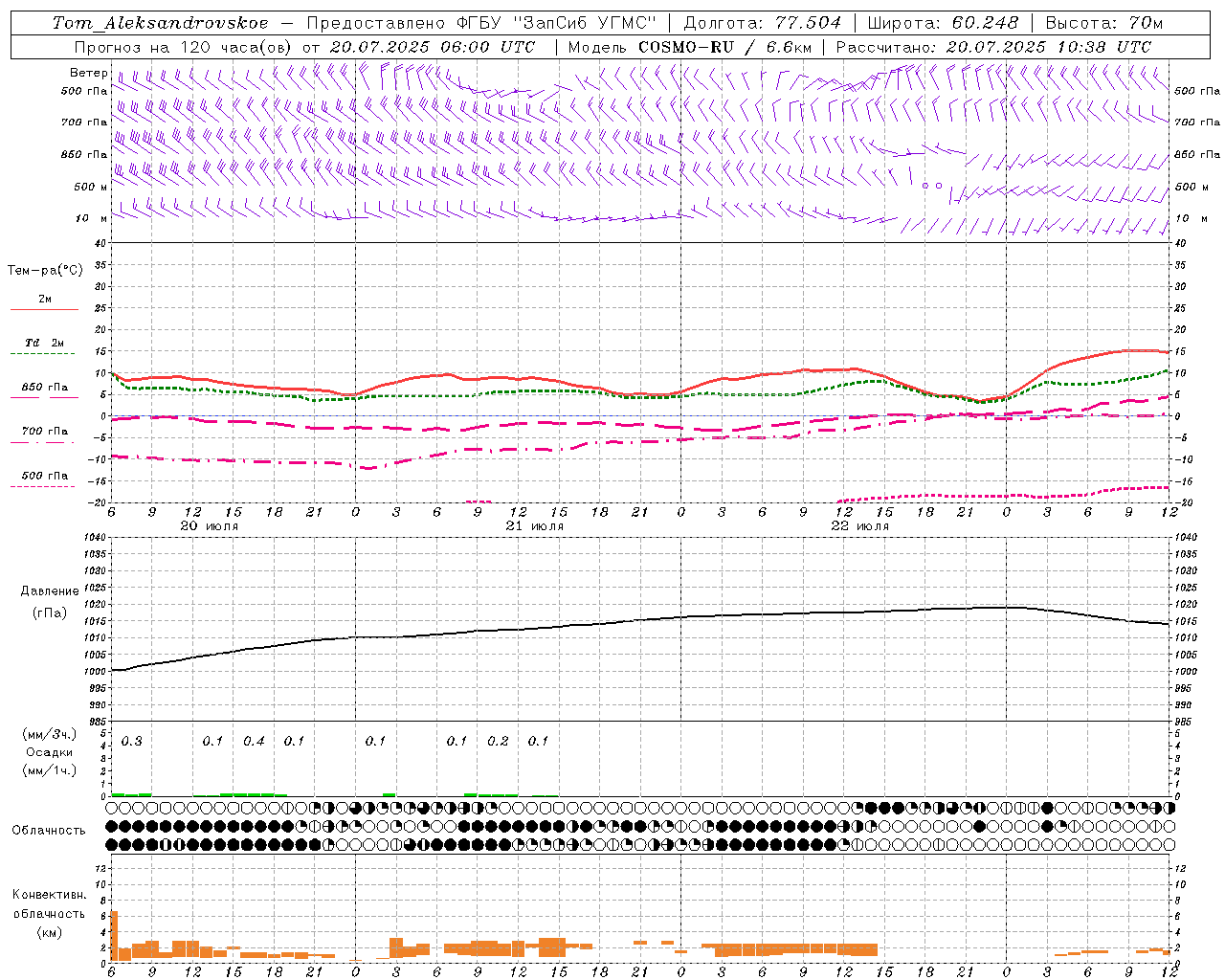Click the Ветер wind panel label
Screen dimensions: 1225x980
(89, 73)
